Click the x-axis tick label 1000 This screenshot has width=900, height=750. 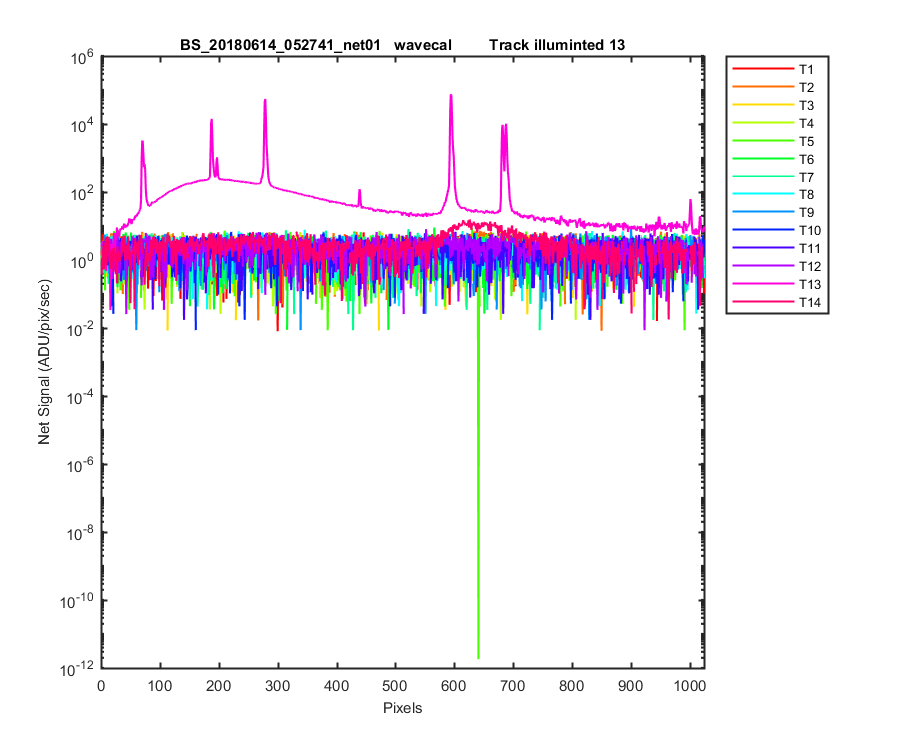click(690, 686)
